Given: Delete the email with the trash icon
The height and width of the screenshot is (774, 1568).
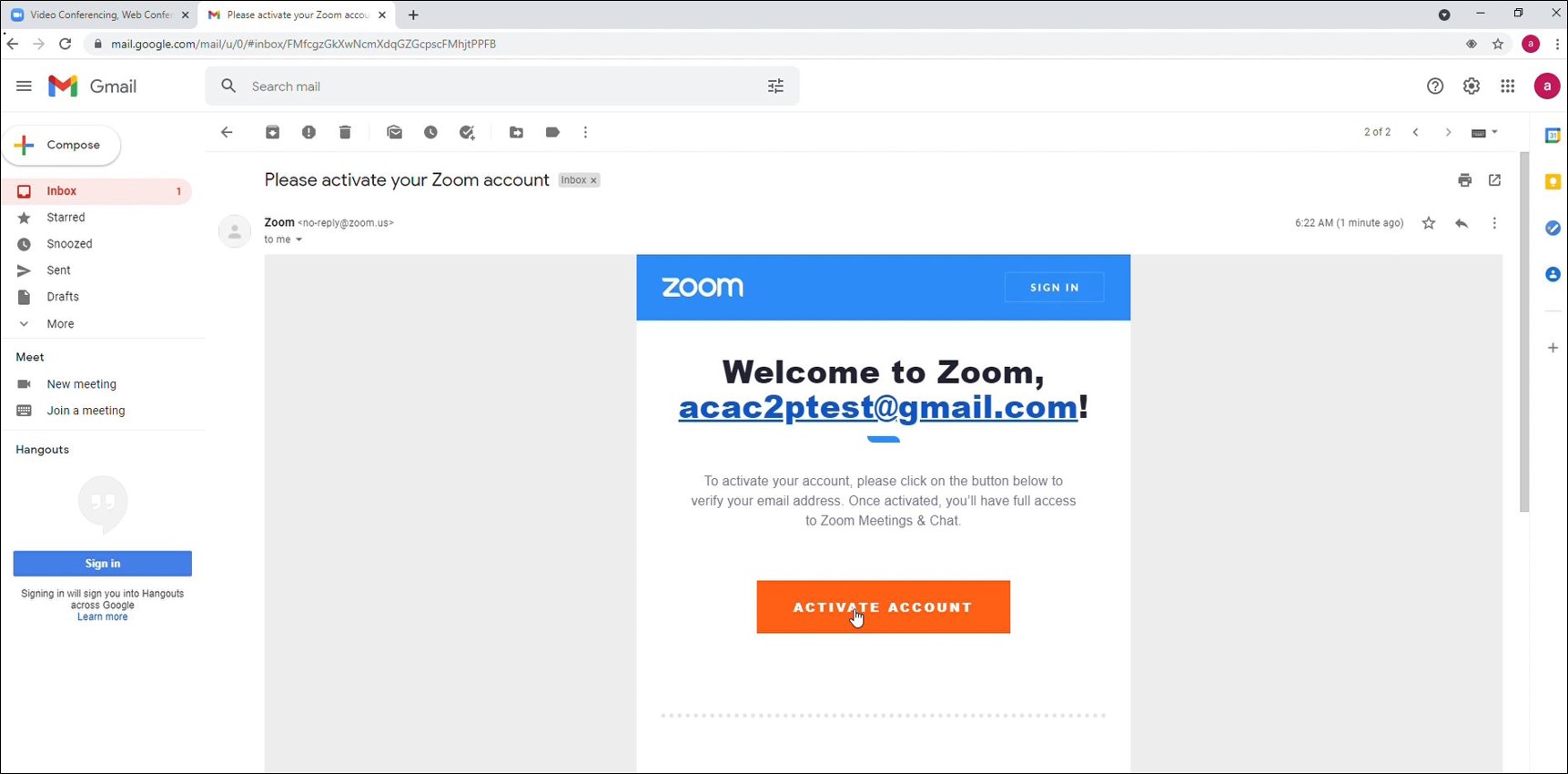Looking at the screenshot, I should tap(345, 132).
